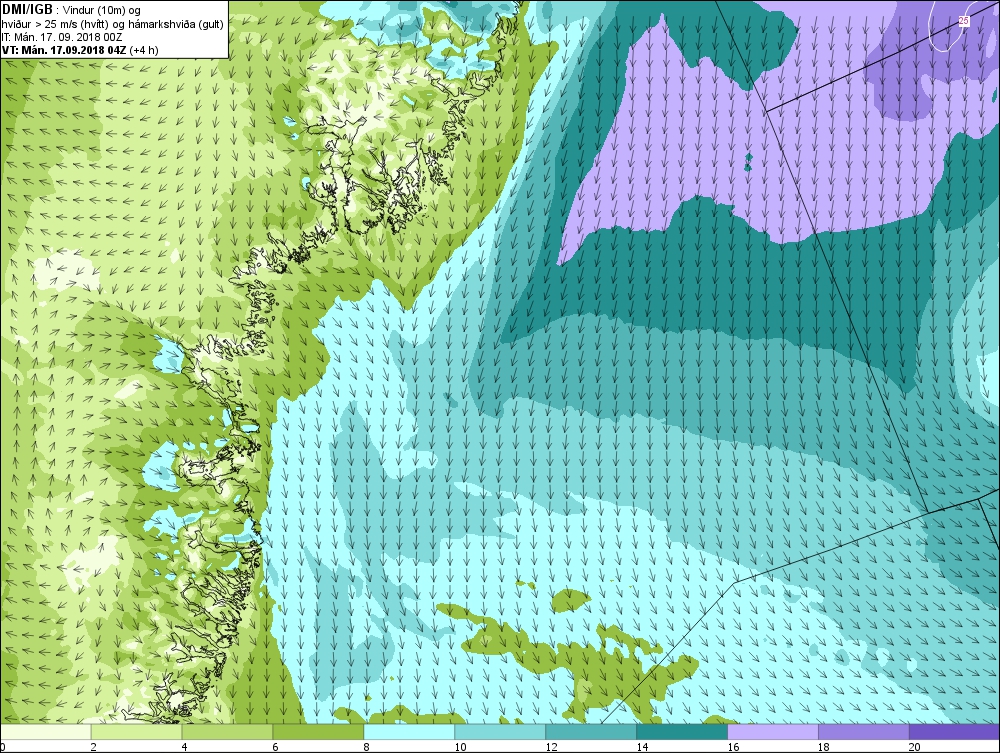Select the 2–4 m/s light green legend swatch
The image size is (1000, 753).
point(136,731)
